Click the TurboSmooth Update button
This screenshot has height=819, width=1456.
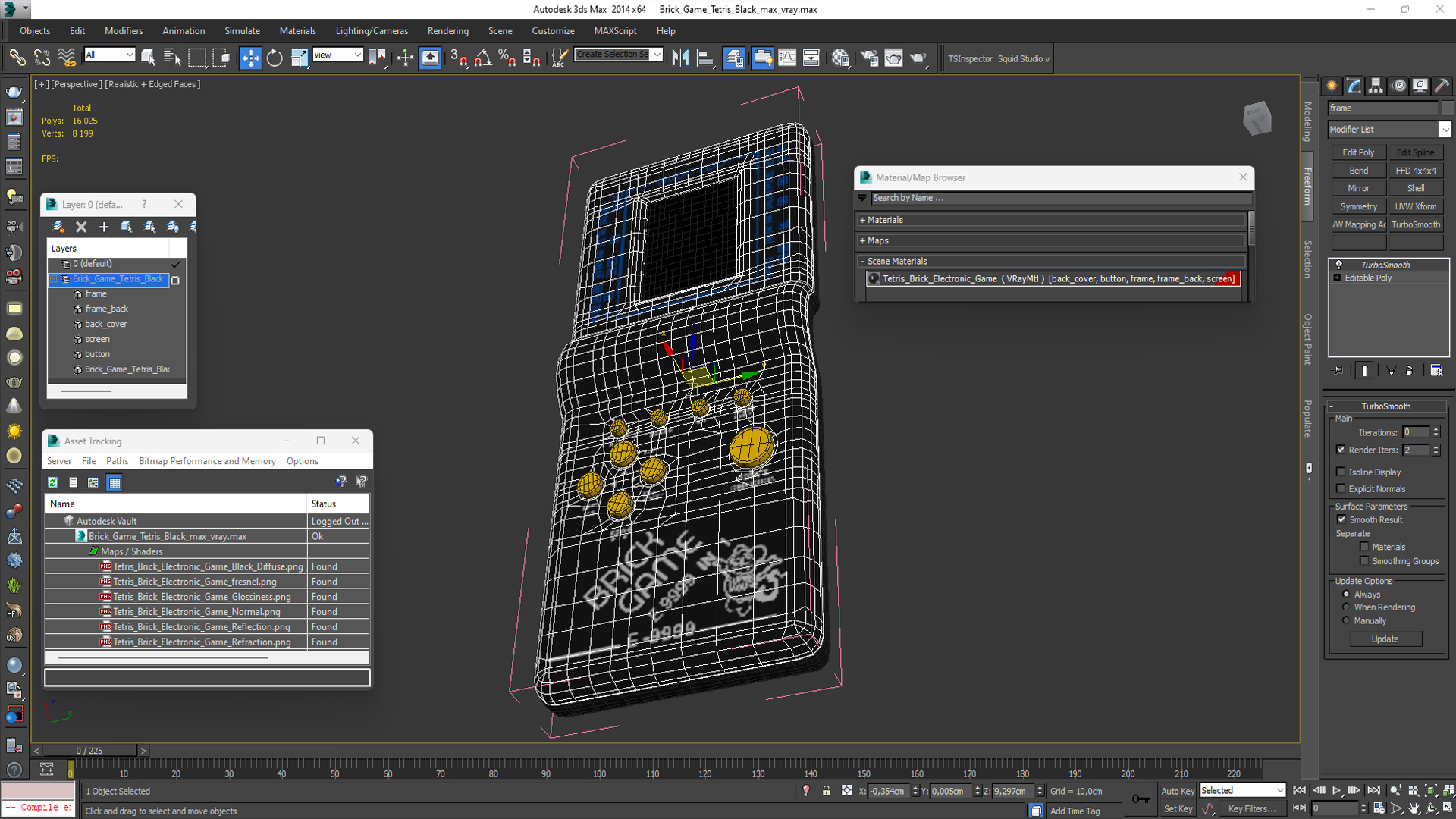tap(1385, 639)
